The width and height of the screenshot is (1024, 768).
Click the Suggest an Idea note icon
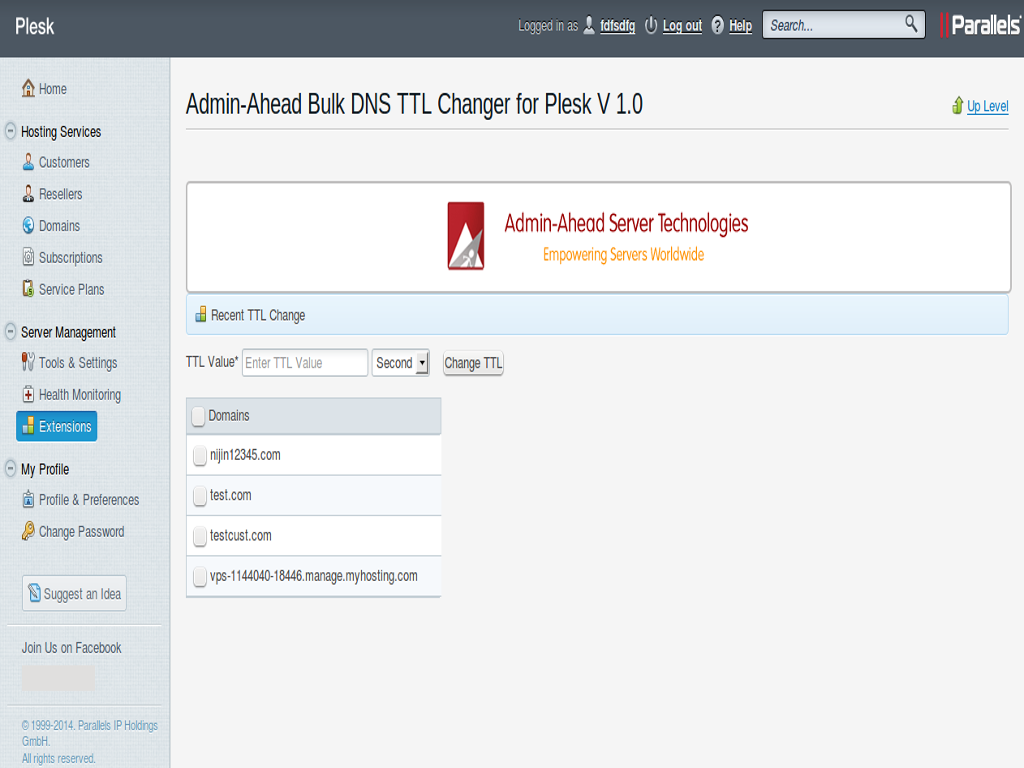(x=35, y=593)
